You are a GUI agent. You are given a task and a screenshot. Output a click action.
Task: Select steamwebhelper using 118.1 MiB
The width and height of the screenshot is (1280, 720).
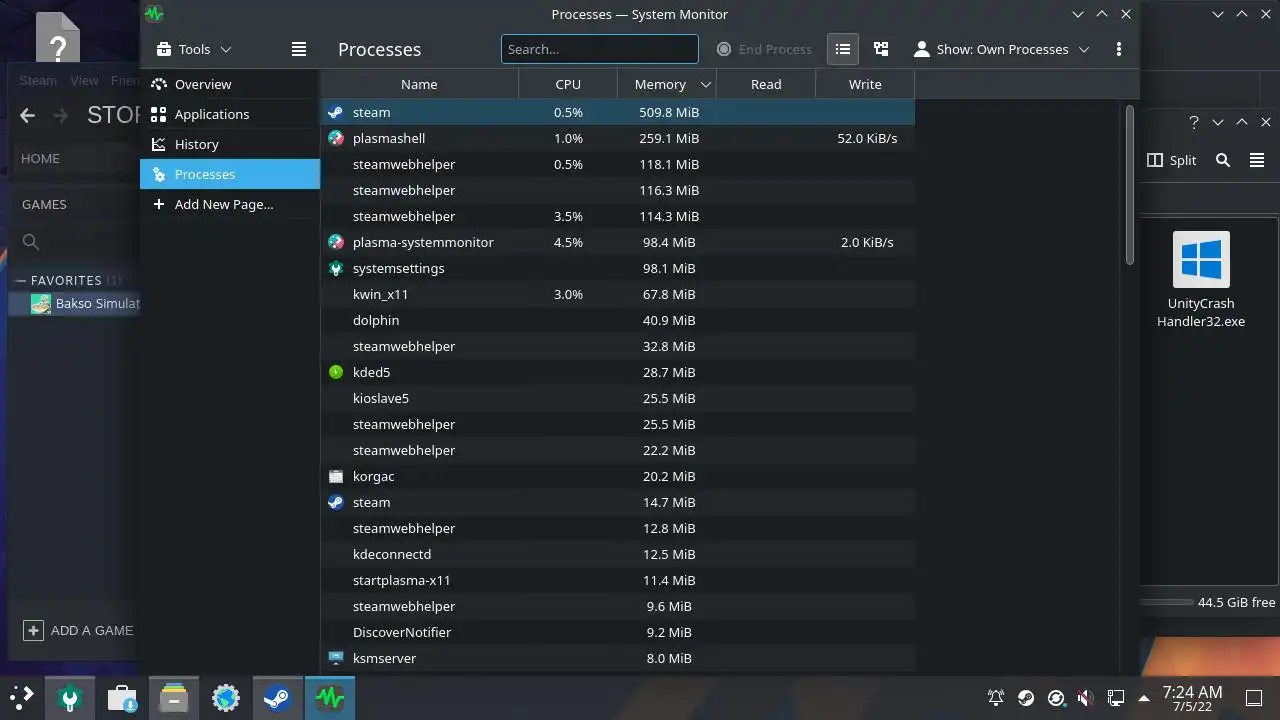[x=617, y=164]
